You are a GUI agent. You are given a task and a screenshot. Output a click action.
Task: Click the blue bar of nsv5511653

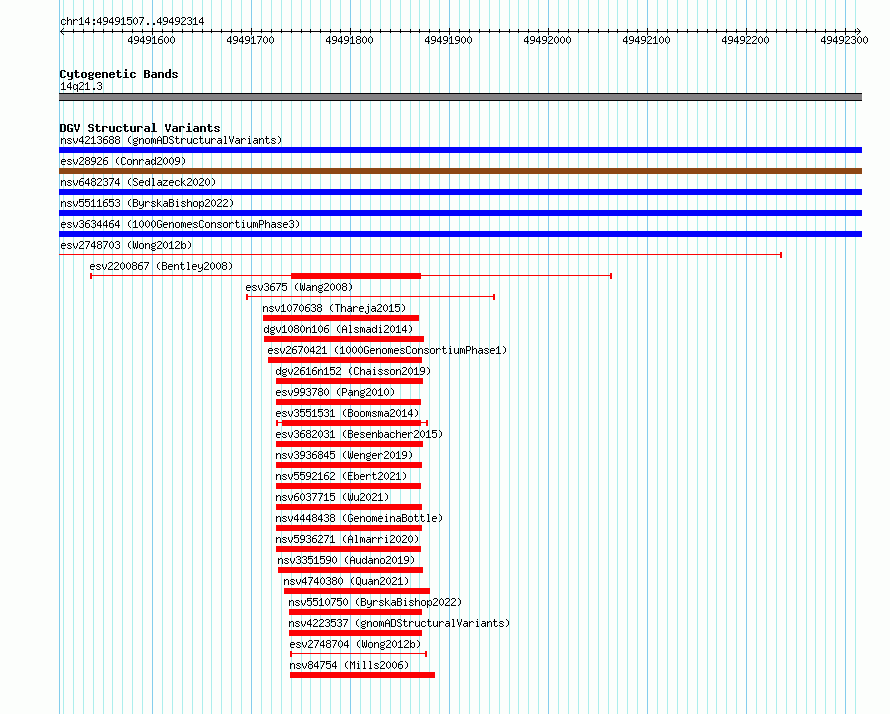coord(460,213)
